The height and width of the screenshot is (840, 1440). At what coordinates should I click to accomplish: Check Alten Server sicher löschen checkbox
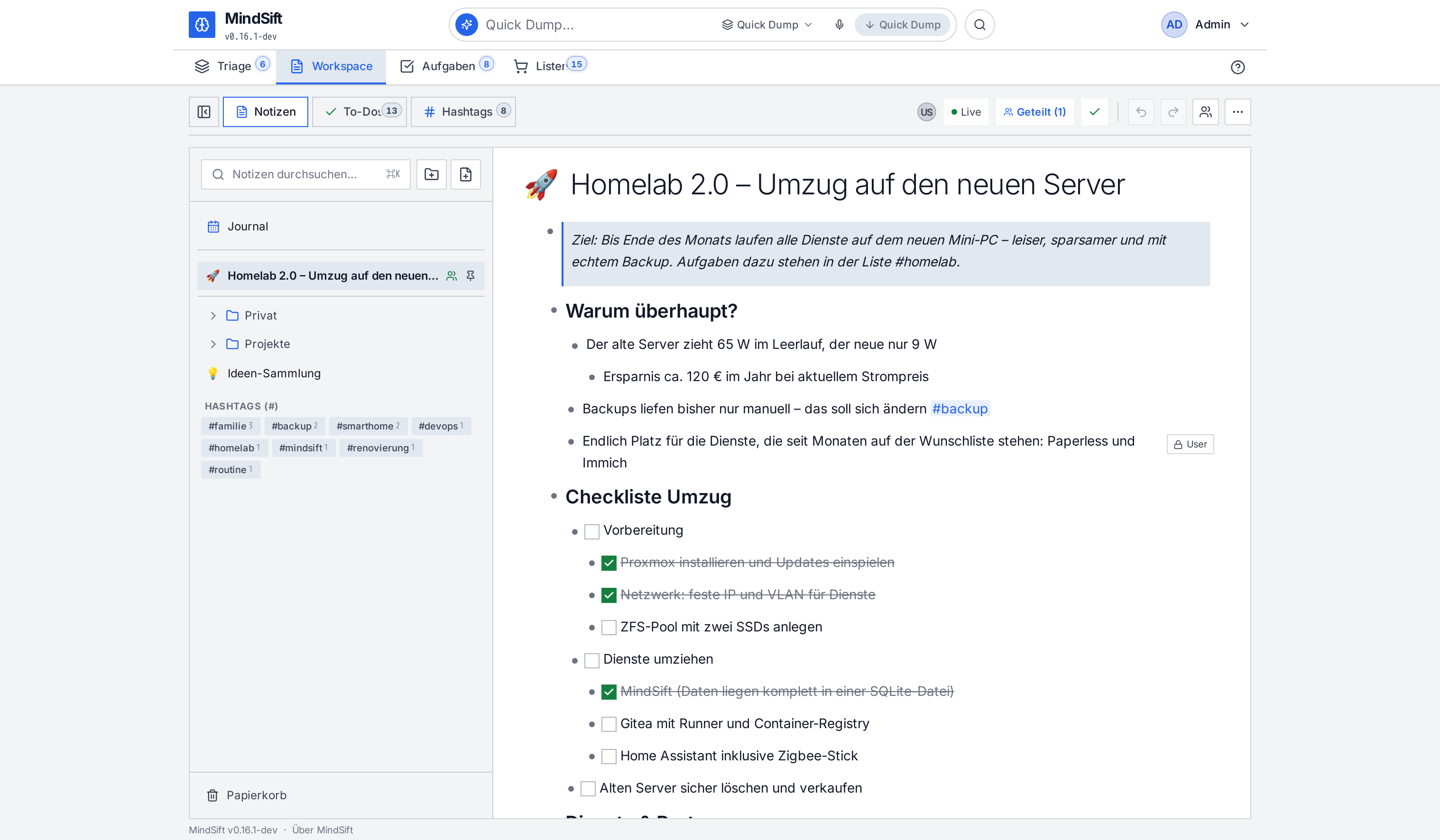tap(588, 789)
